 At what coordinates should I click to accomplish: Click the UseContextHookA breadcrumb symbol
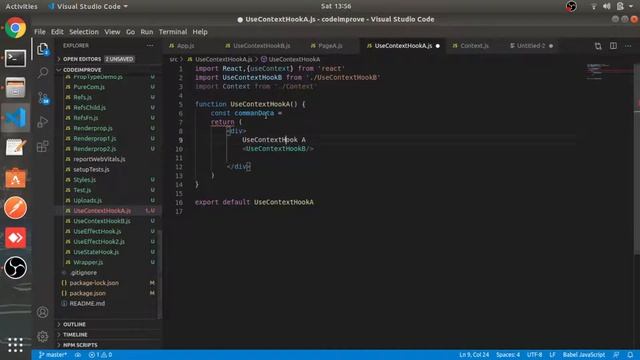[x=291, y=59]
